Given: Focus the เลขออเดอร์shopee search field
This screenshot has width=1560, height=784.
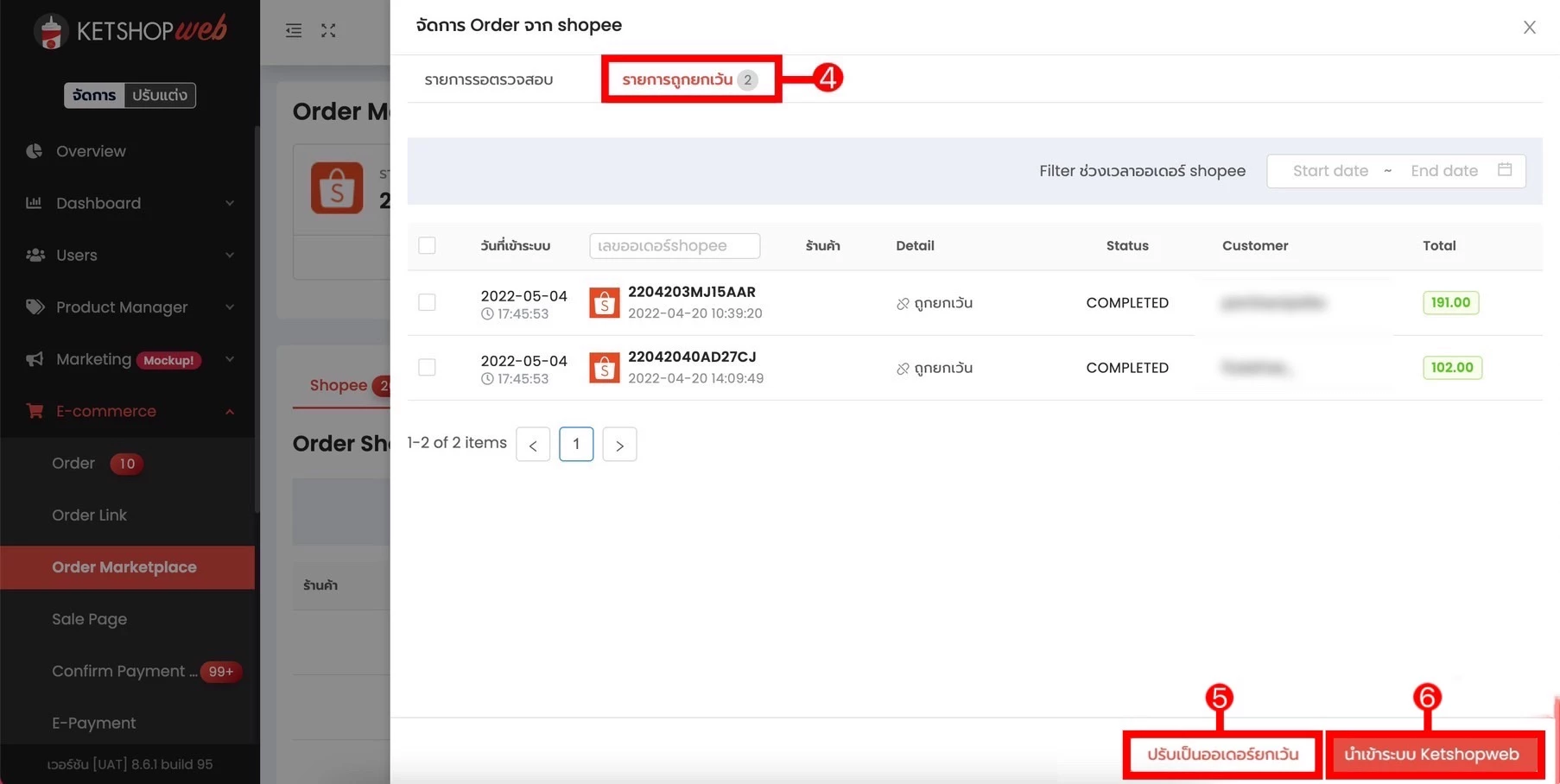Looking at the screenshot, I should [x=675, y=246].
